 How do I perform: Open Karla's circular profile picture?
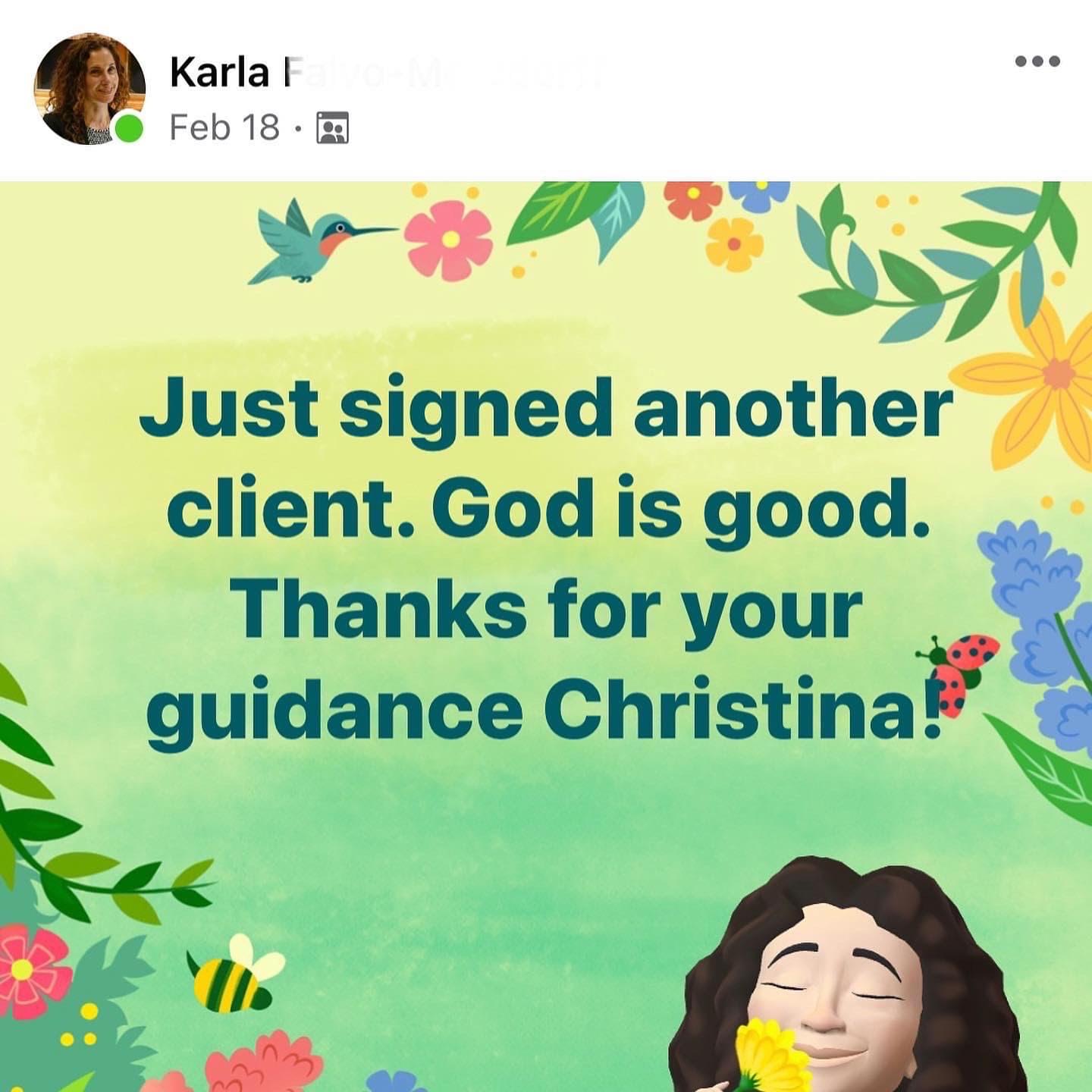click(89, 88)
